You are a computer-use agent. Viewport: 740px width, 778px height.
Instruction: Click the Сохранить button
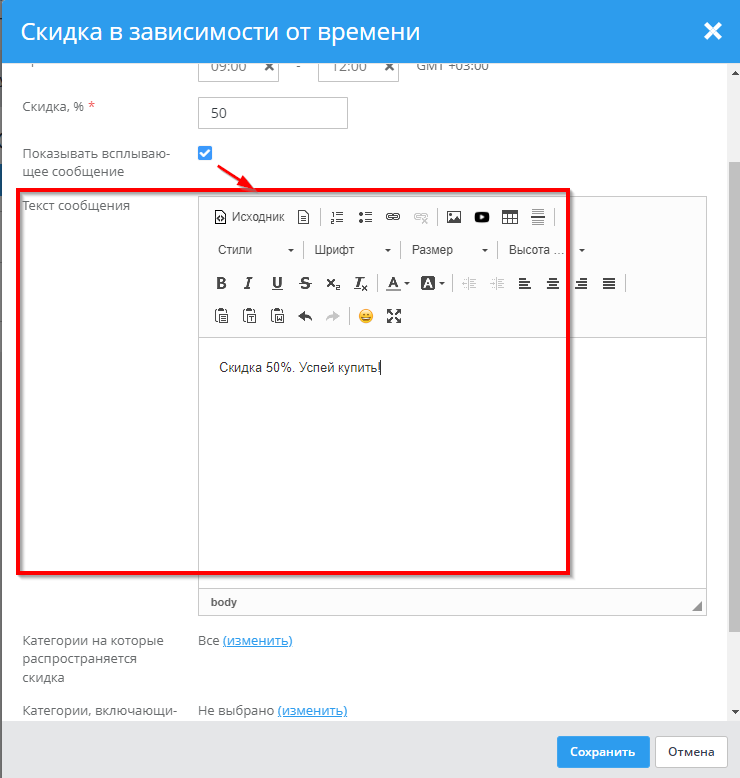(x=602, y=752)
